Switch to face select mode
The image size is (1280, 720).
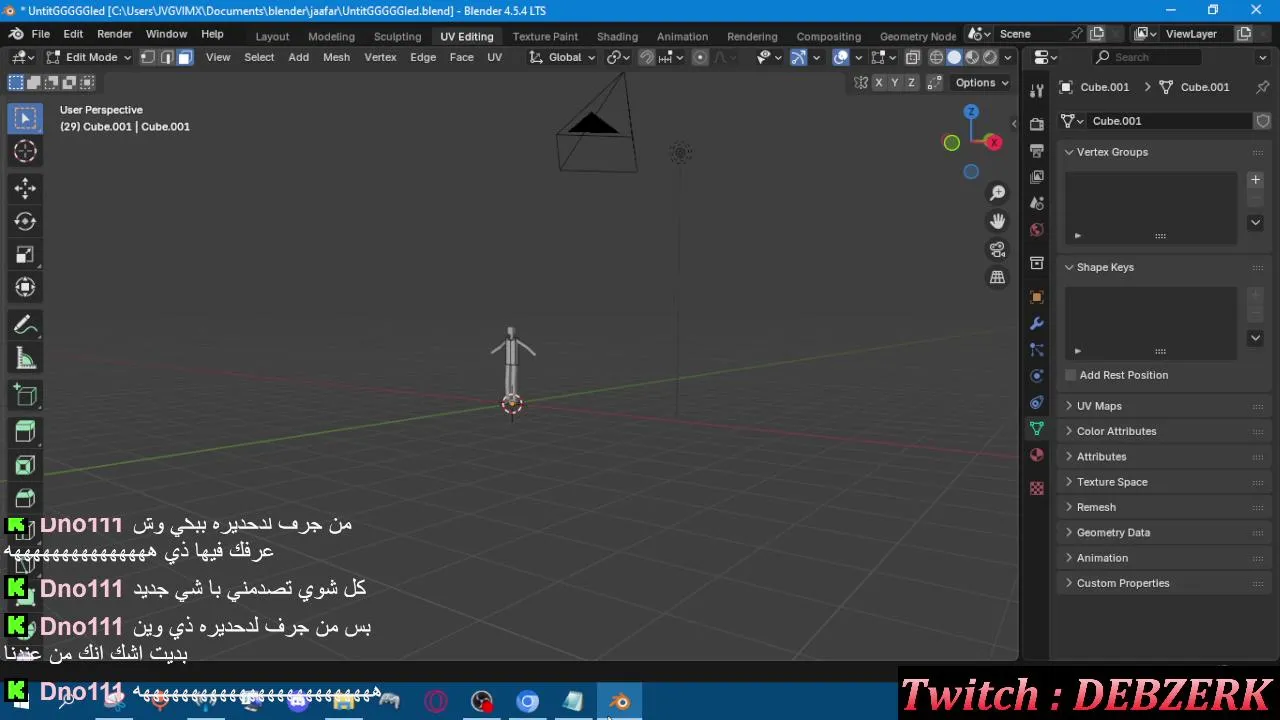coord(184,57)
